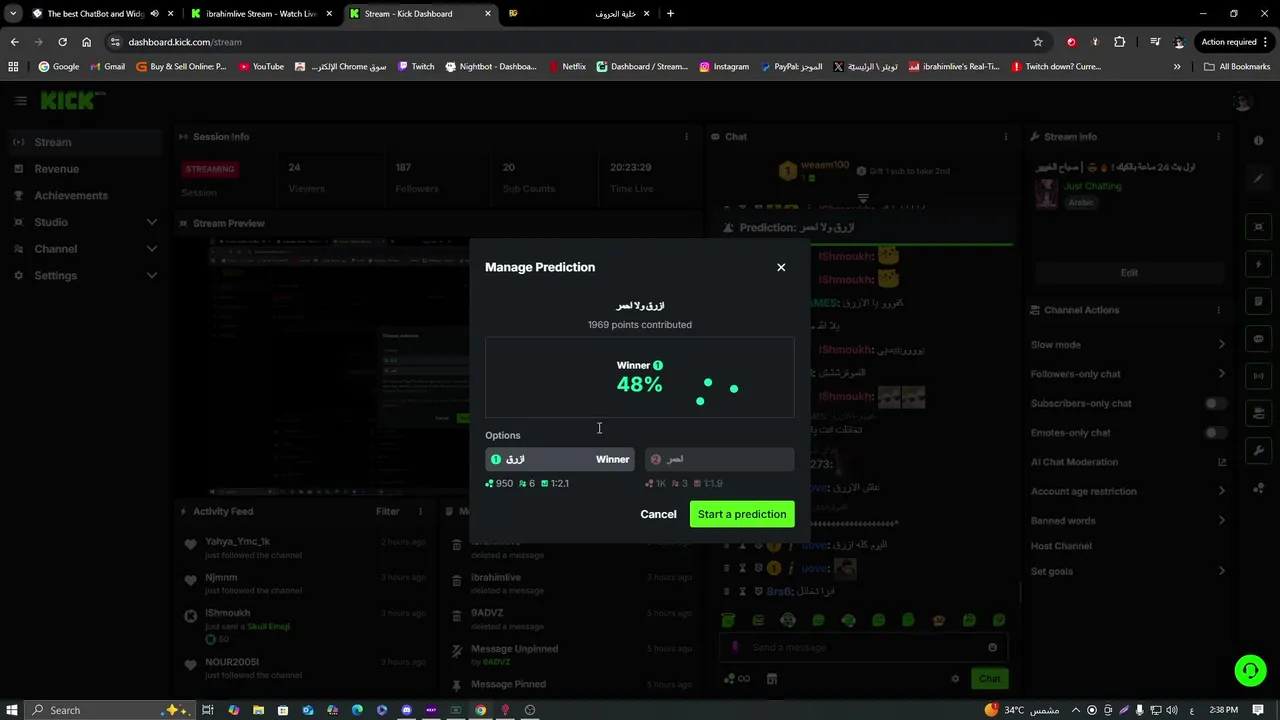1280x720 pixels.
Task: Click the browser address bar
Action: coord(570,42)
